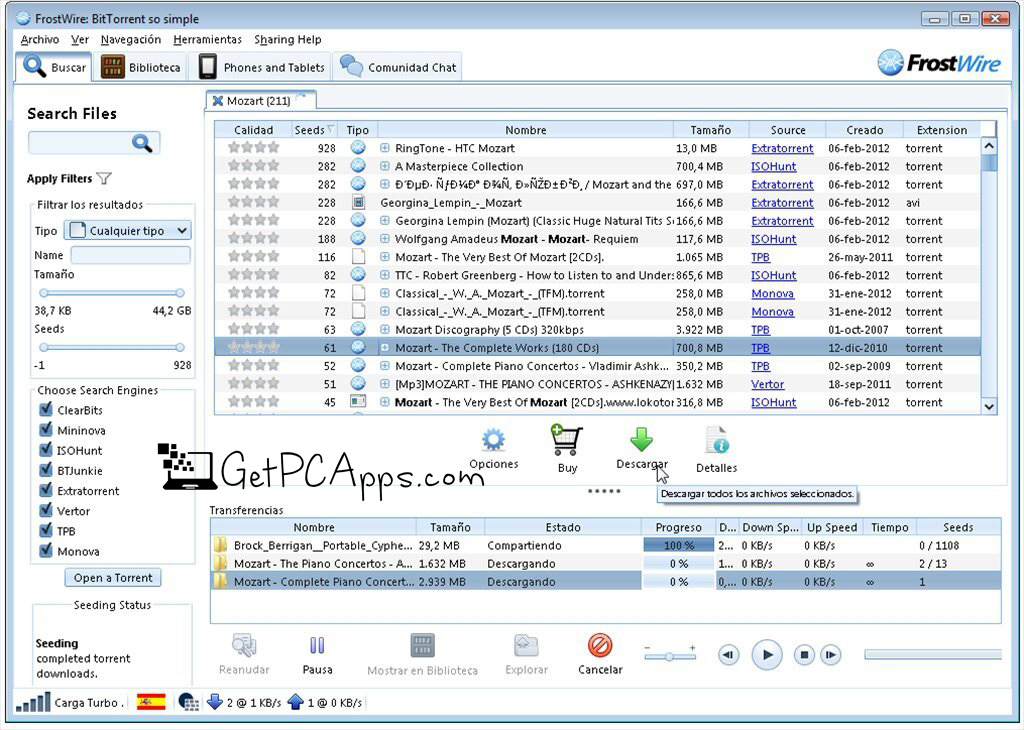Start the search with the magnifier icon
The width and height of the screenshot is (1024, 730).
click(143, 142)
